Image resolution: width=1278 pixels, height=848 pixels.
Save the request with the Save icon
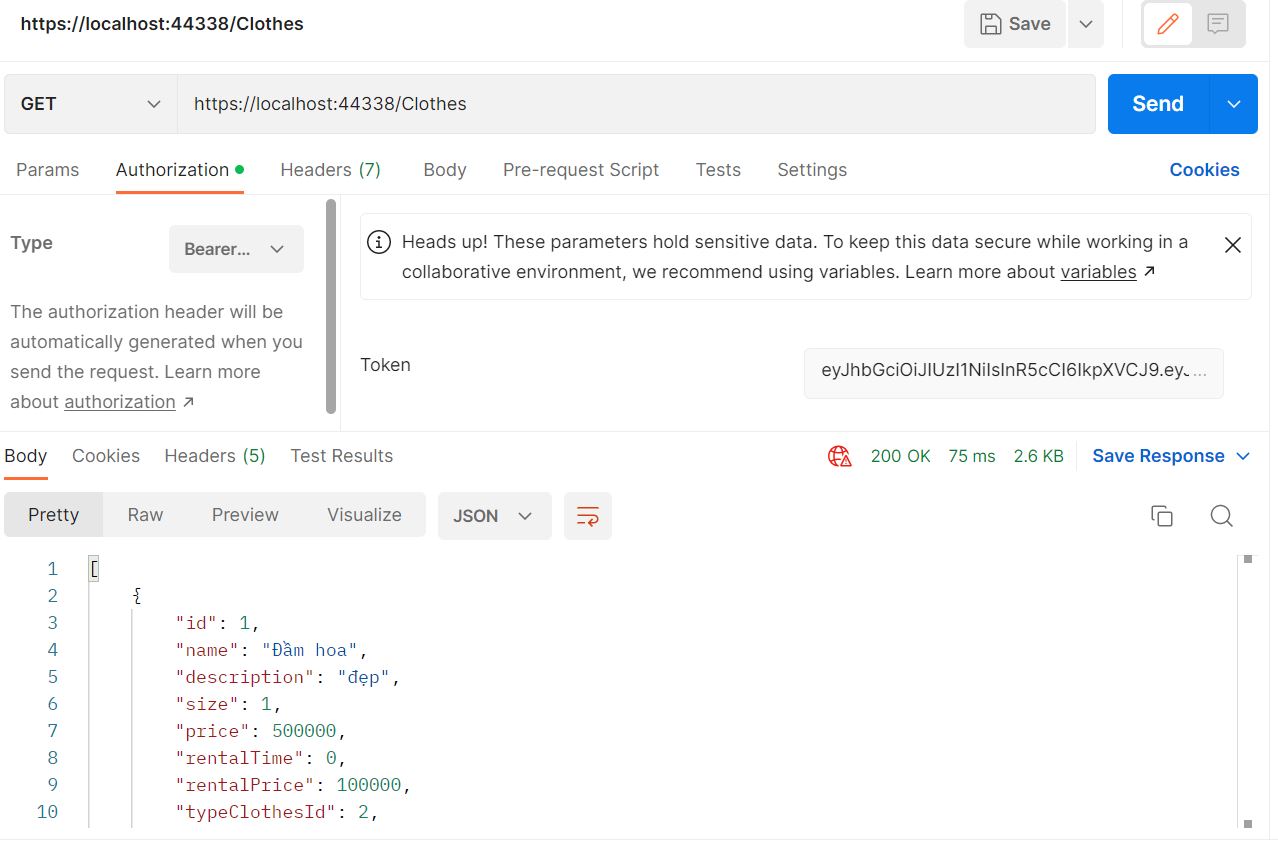coord(1014,23)
